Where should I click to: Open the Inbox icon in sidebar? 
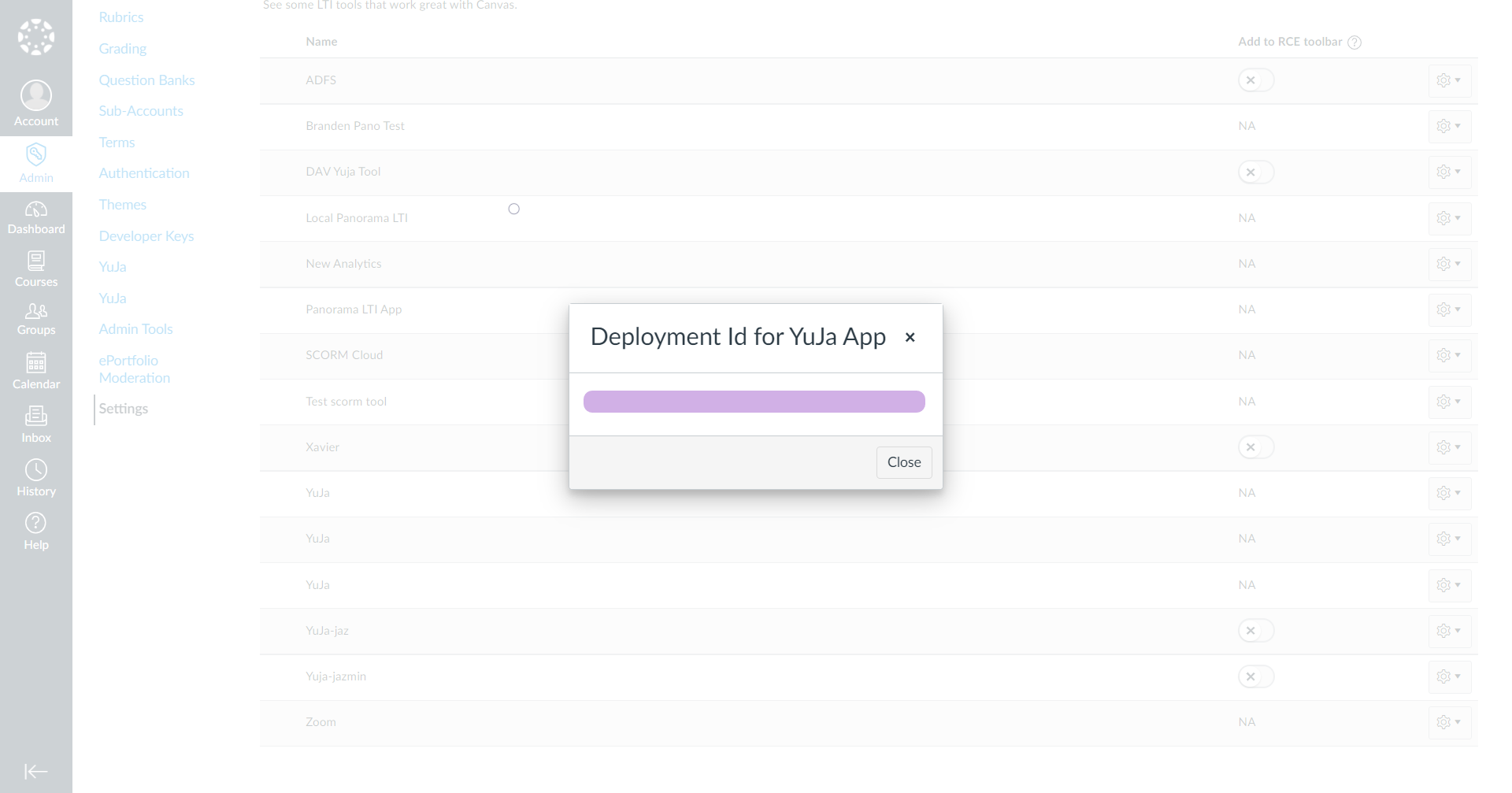click(36, 416)
